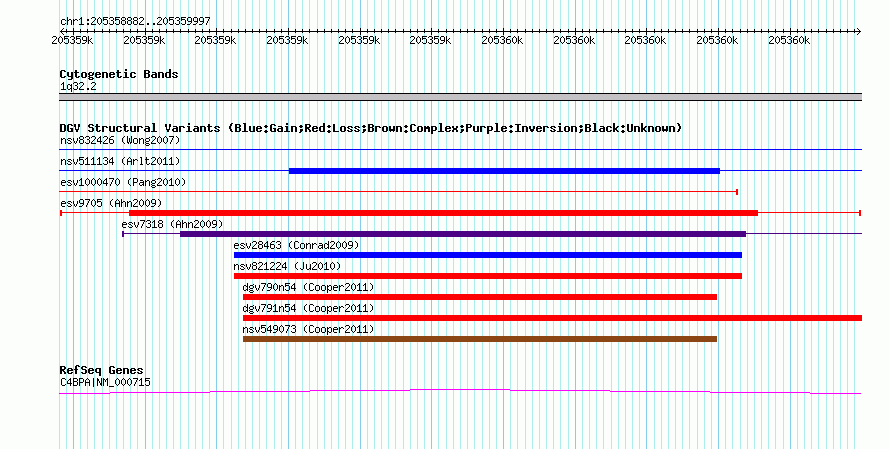This screenshot has height=449, width=890.
Task: Click the thin red line of esv1000470
Action: tap(398, 192)
